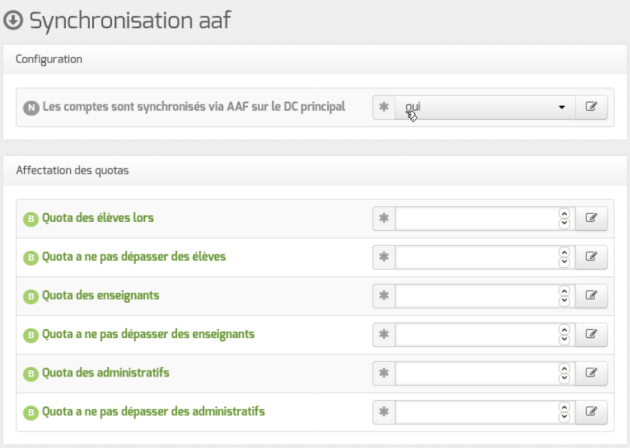Click edit icon for Quota des élèves lors

coord(591,218)
